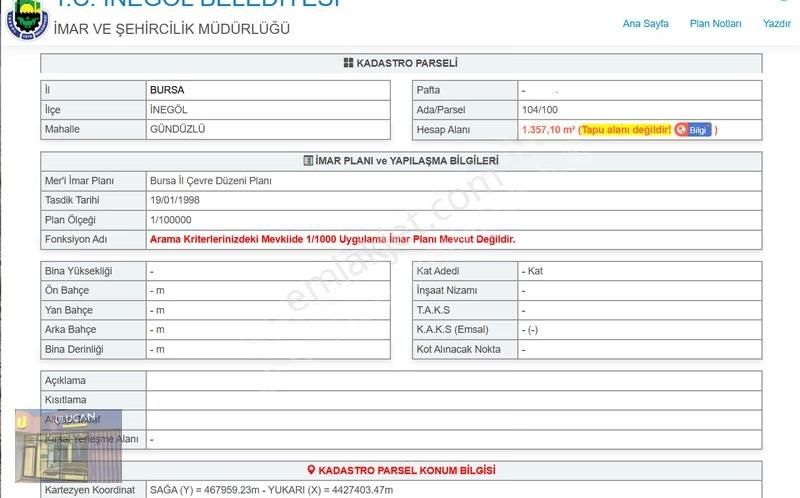Click the 'İnşaat Nizamı' label
Image resolution: width=800 pixels, height=498 pixels.
(447, 290)
